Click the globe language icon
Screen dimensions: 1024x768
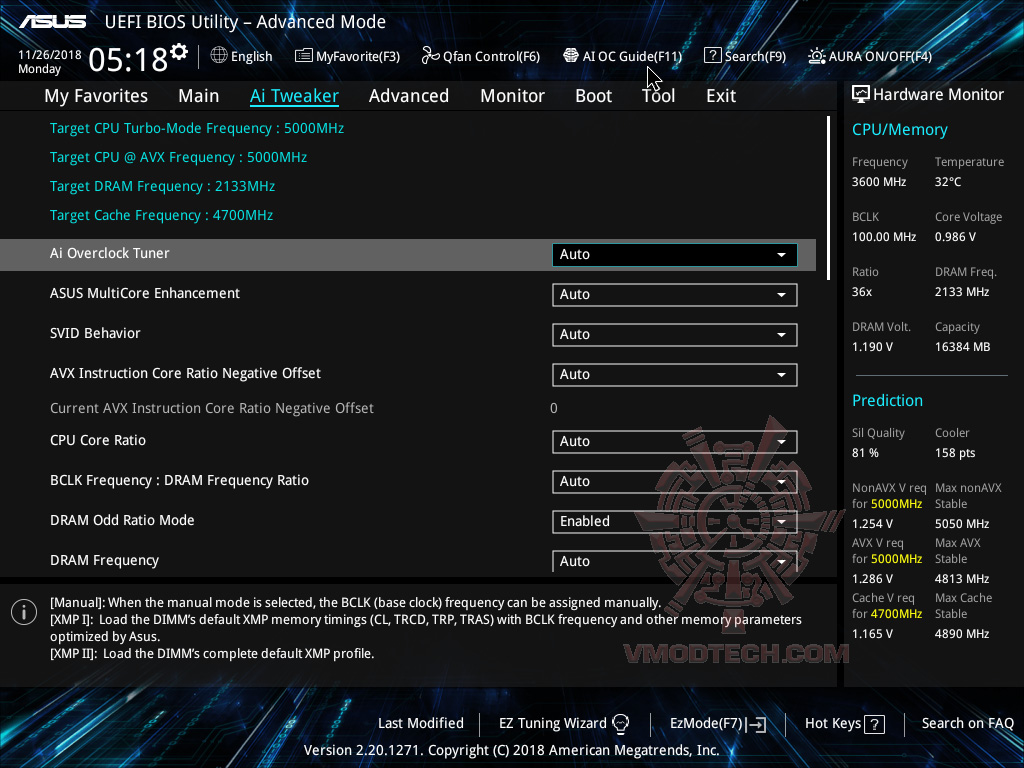click(219, 56)
